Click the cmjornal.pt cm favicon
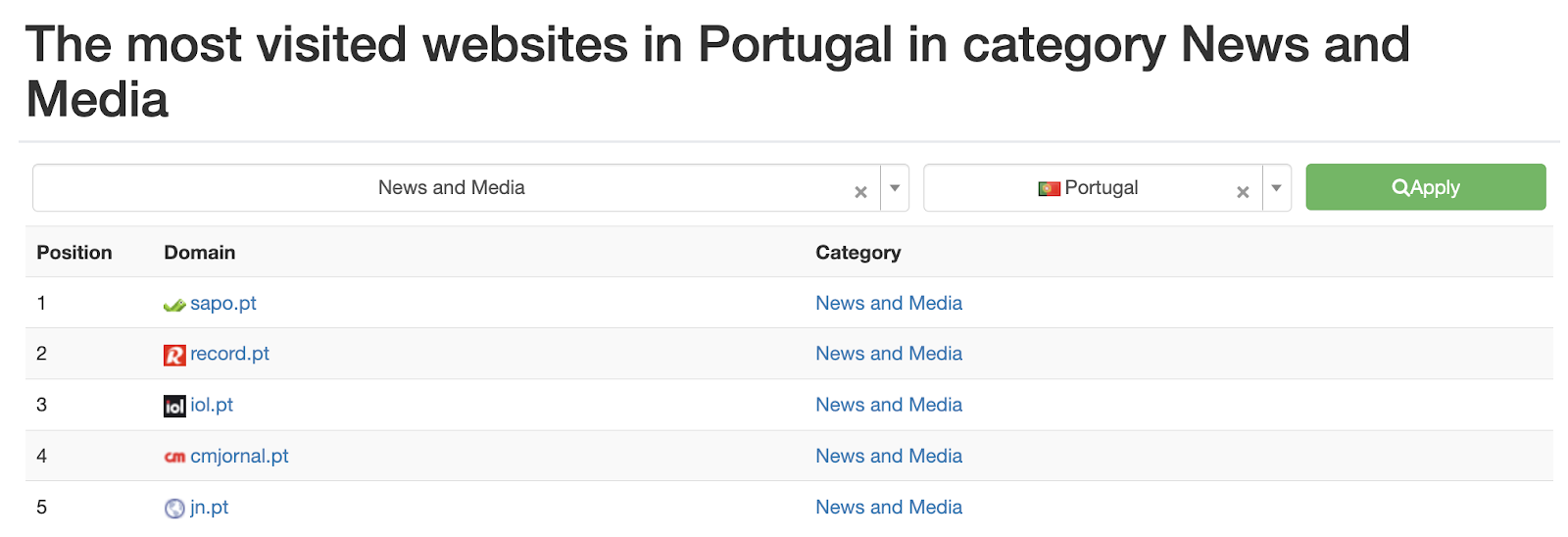Viewport: 1568px width, 537px height. [x=174, y=457]
